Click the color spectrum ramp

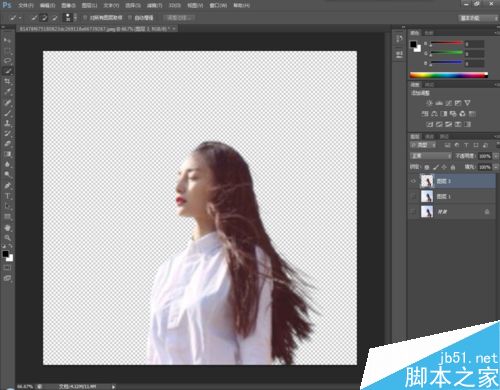click(449, 75)
